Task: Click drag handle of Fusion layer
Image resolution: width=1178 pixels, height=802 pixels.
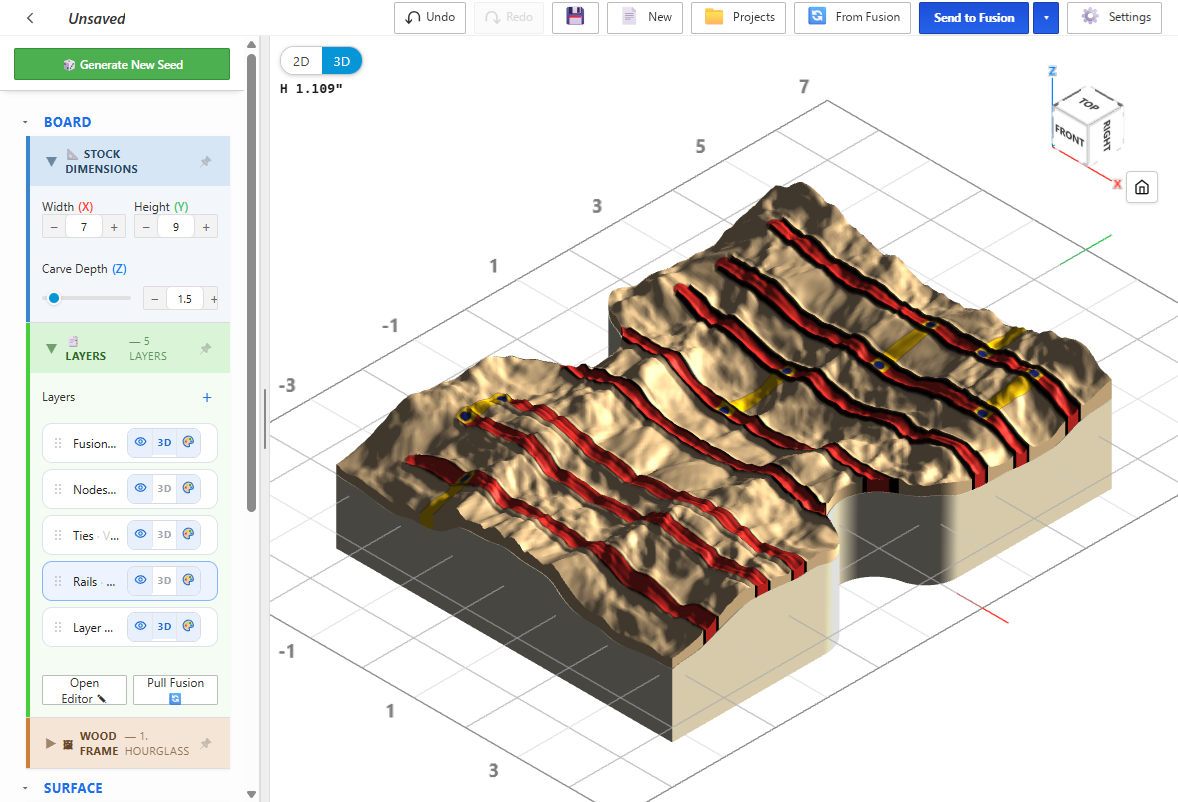Action: point(58,443)
